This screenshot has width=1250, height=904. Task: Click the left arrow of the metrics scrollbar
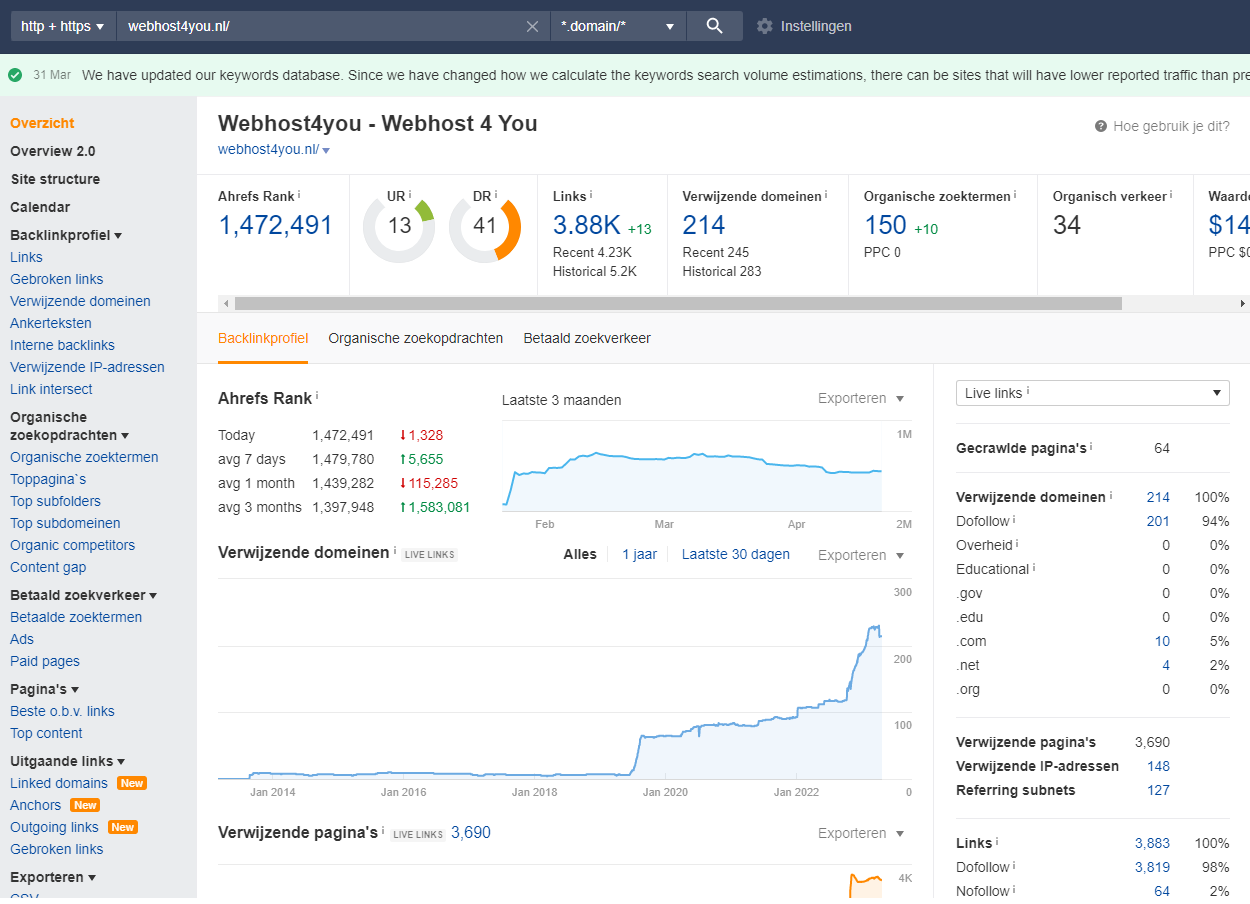[226, 303]
